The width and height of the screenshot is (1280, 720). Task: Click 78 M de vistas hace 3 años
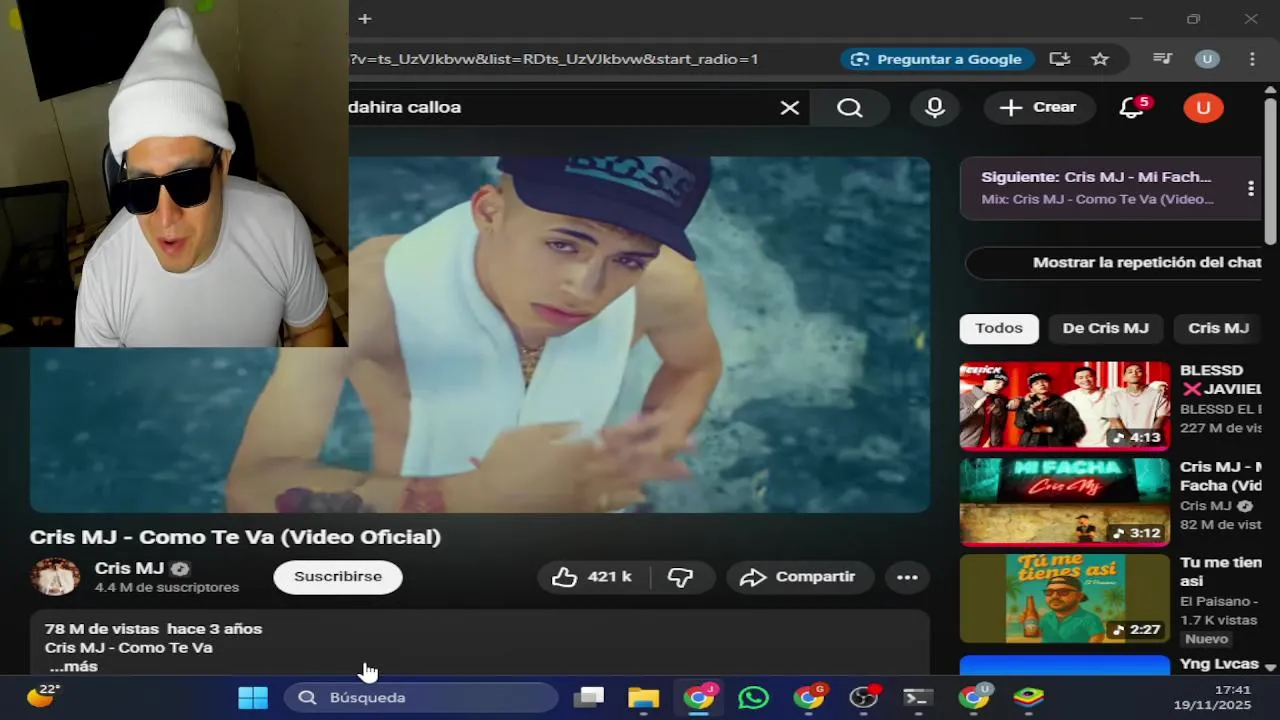click(153, 629)
